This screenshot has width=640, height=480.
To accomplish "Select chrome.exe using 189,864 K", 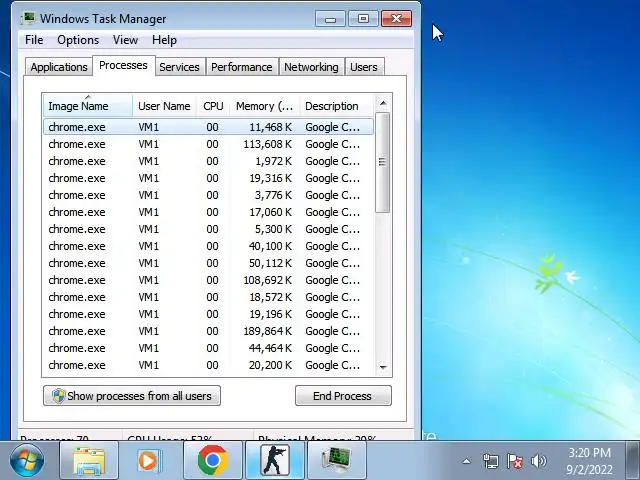I will tap(208, 331).
